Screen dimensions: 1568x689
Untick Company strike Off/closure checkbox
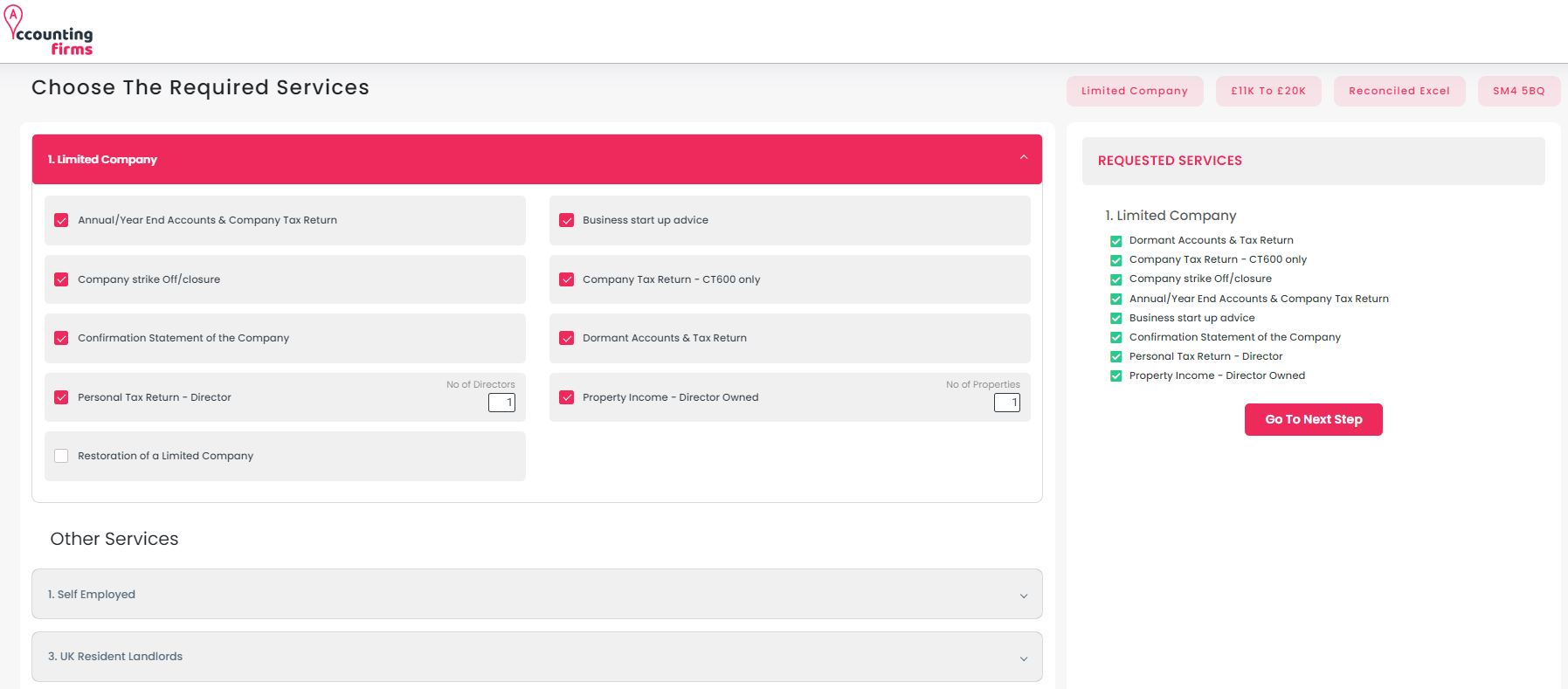pos(61,279)
